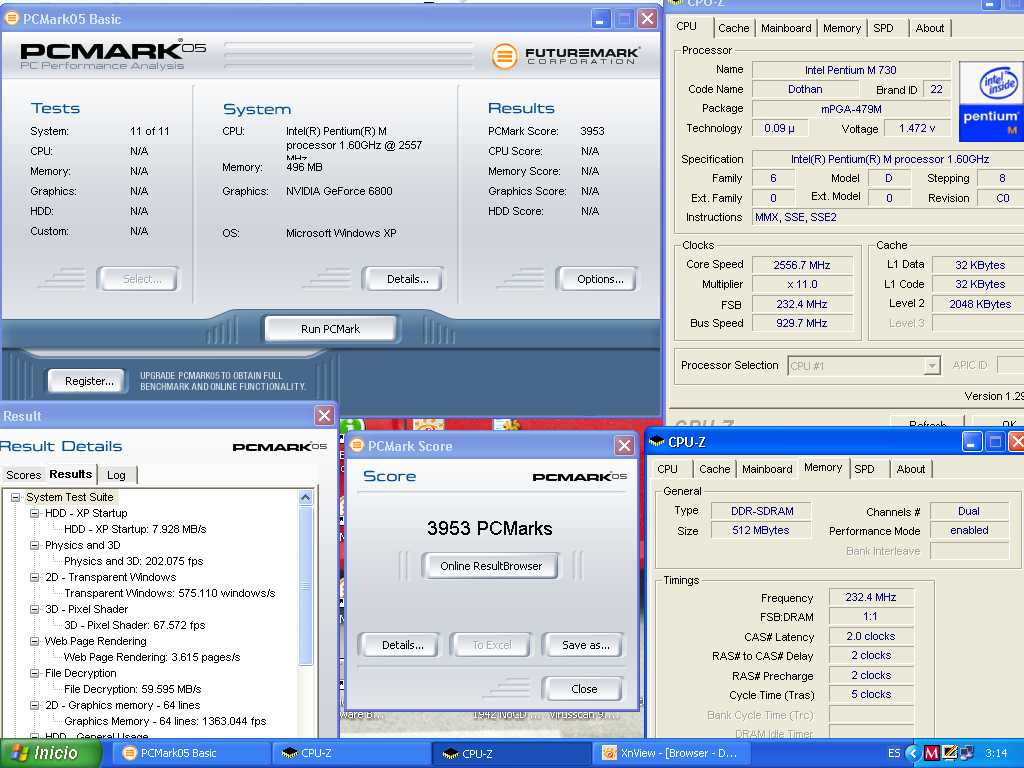Minimize the PCMark05 Basic window
This screenshot has width=1024, height=768.
click(601, 19)
